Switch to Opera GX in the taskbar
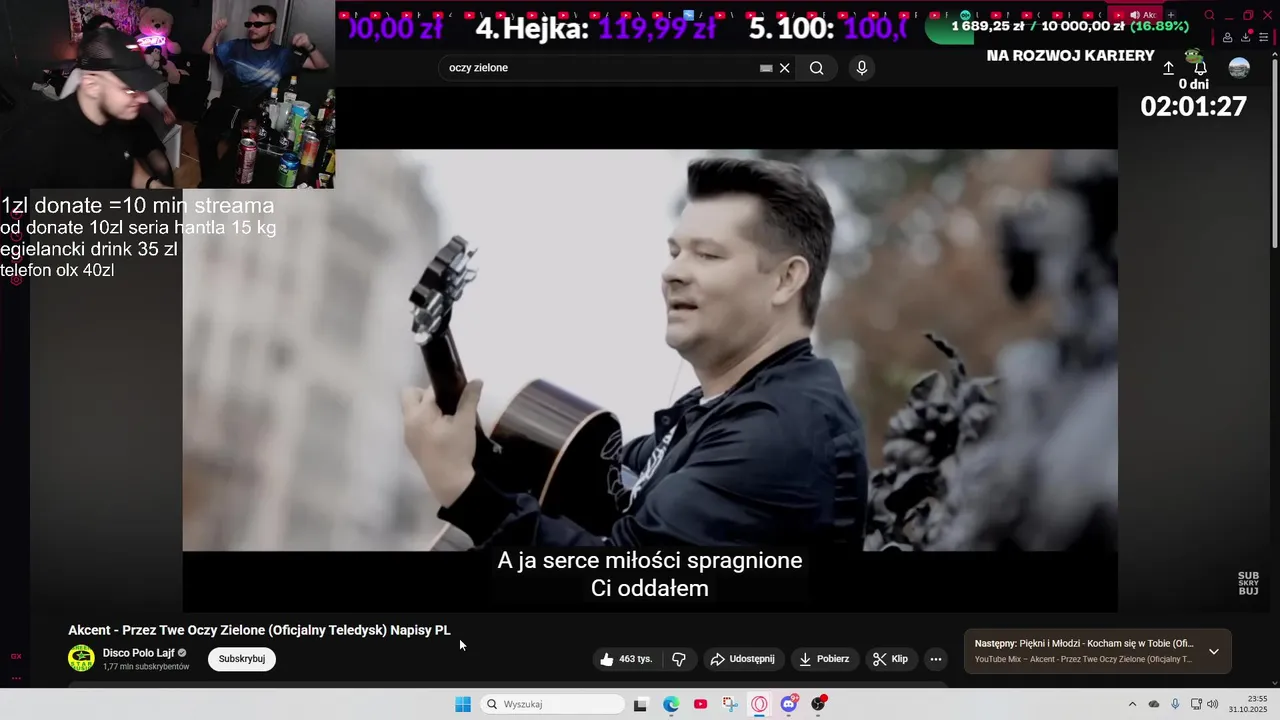Screen dimensions: 1280x720 click(x=759, y=704)
